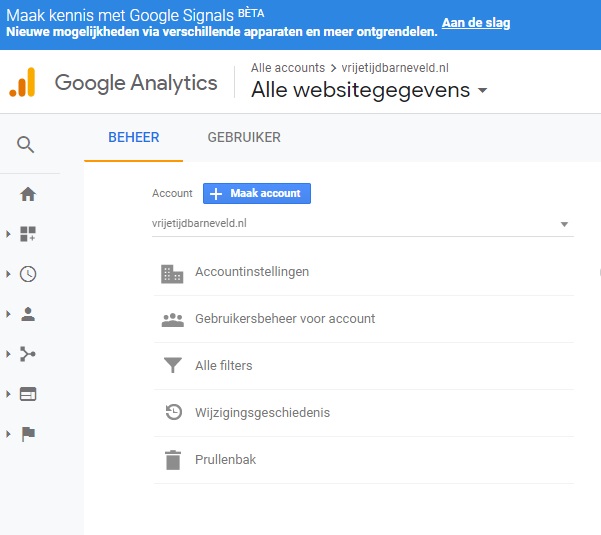Screen dimensions: 601x535
Task: Open Audience reports person icon
Action: [x=28, y=314]
